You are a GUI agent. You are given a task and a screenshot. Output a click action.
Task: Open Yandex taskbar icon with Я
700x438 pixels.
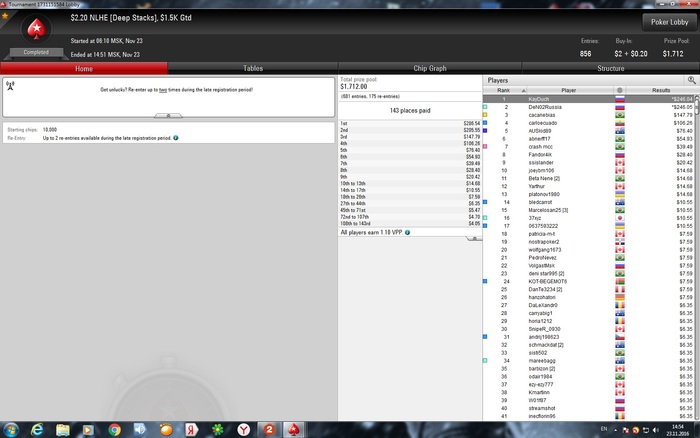[192, 430]
